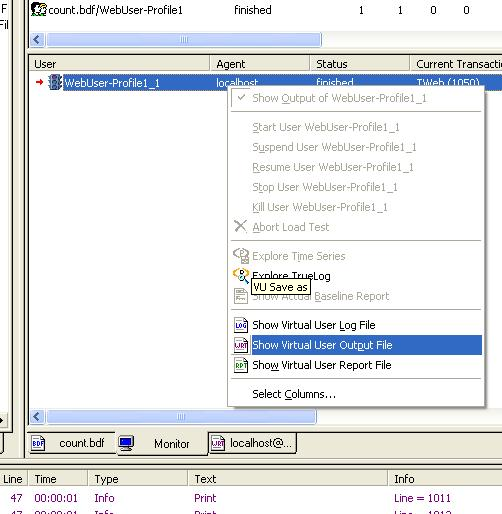Sort by the Agent column header
502x514 pixels.
pos(260,64)
